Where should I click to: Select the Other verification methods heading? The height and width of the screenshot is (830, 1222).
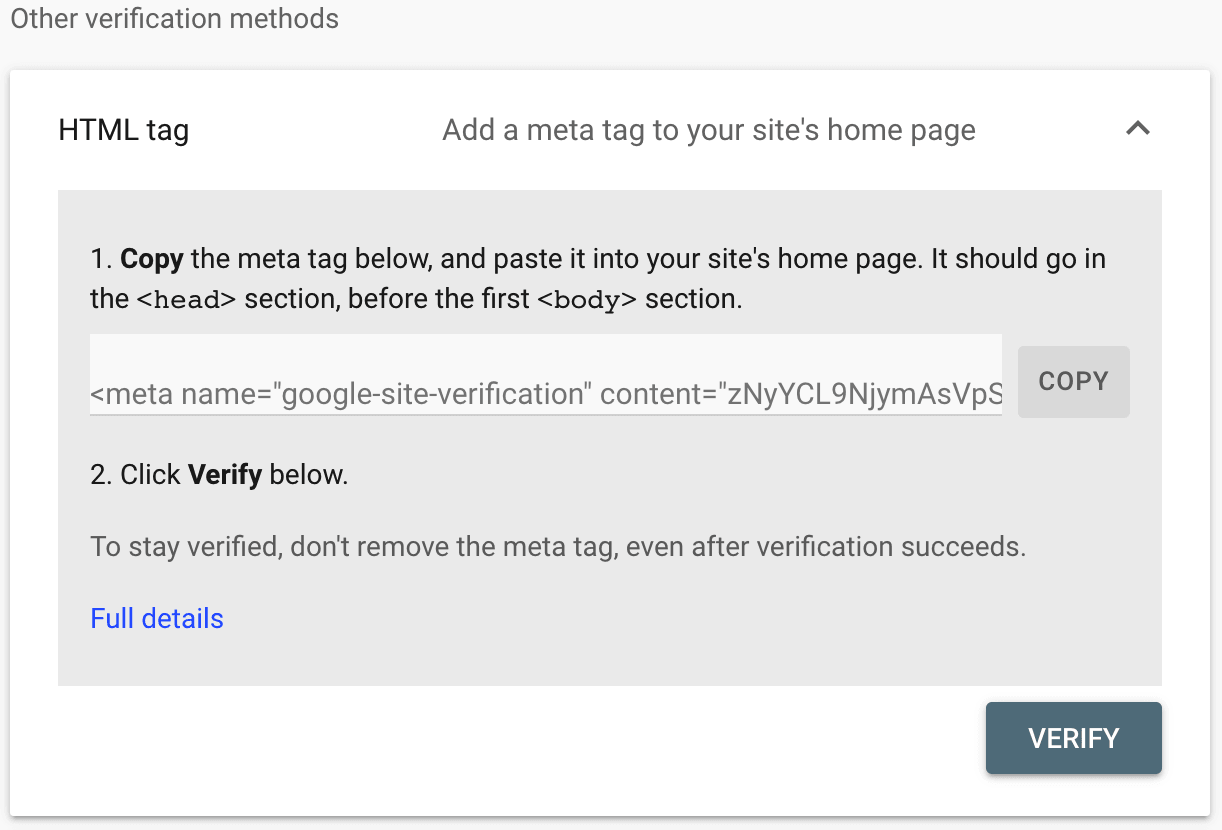tap(174, 18)
